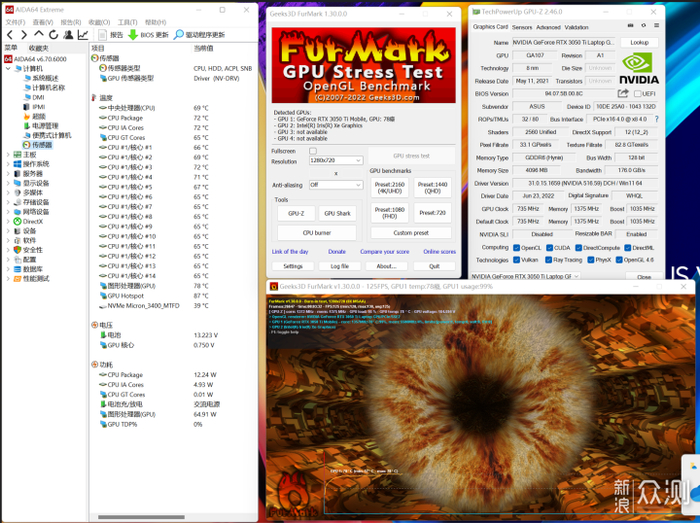The height and width of the screenshot is (523, 700).
Task: Click the CPU burner button
Action: click(x=317, y=232)
